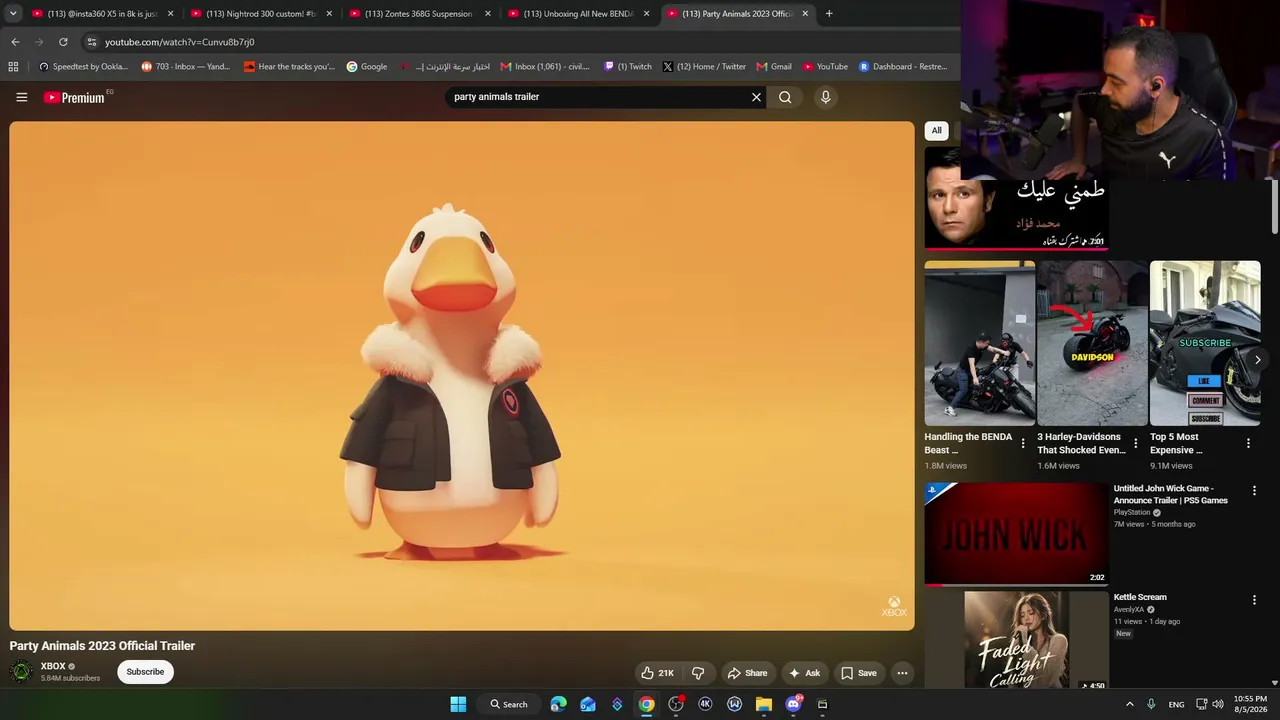The height and width of the screenshot is (720, 1280).
Task: Dislike the Party Animals trailer video
Action: pyautogui.click(x=698, y=673)
